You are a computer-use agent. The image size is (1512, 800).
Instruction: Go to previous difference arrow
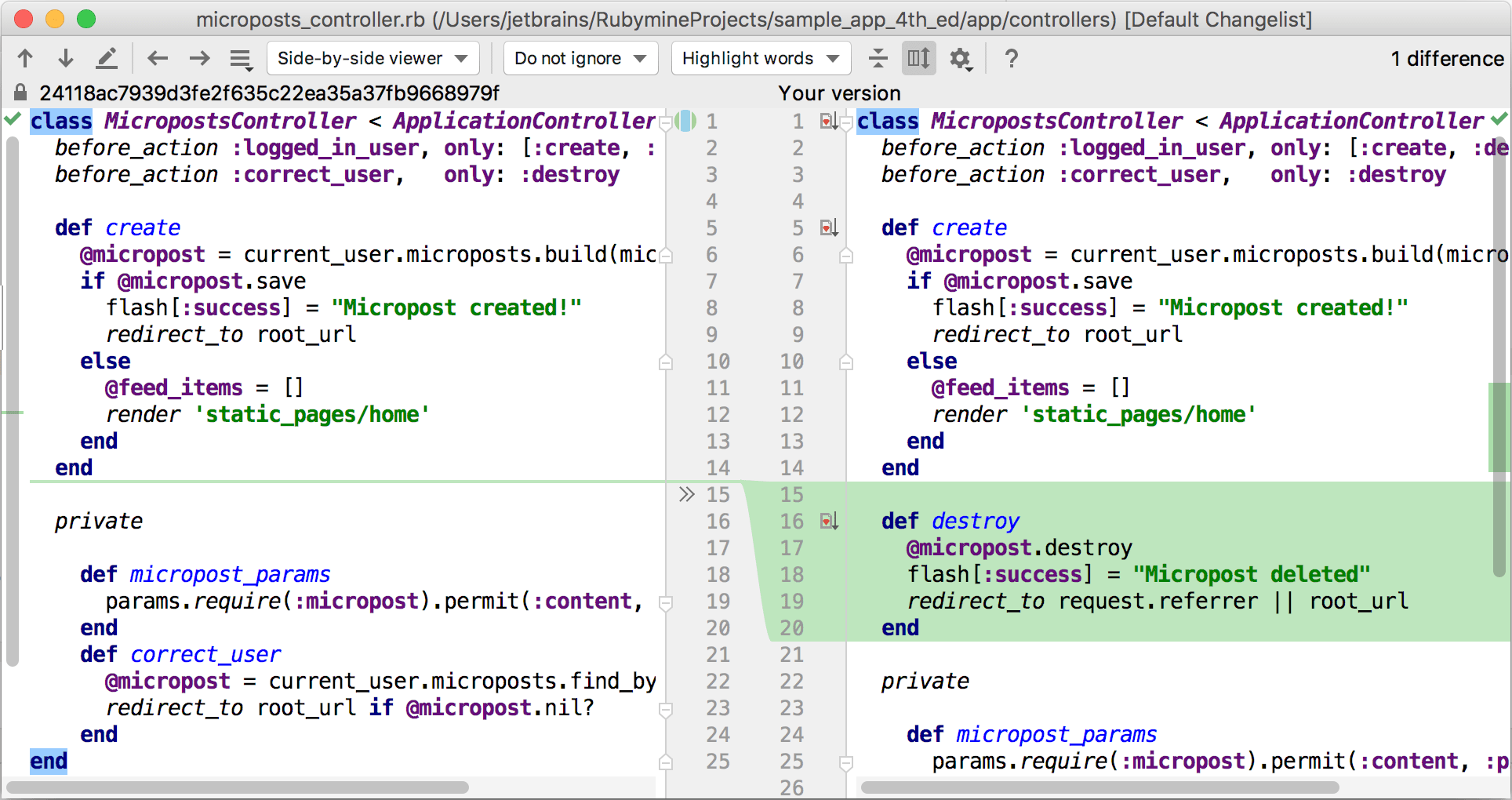click(x=25, y=58)
